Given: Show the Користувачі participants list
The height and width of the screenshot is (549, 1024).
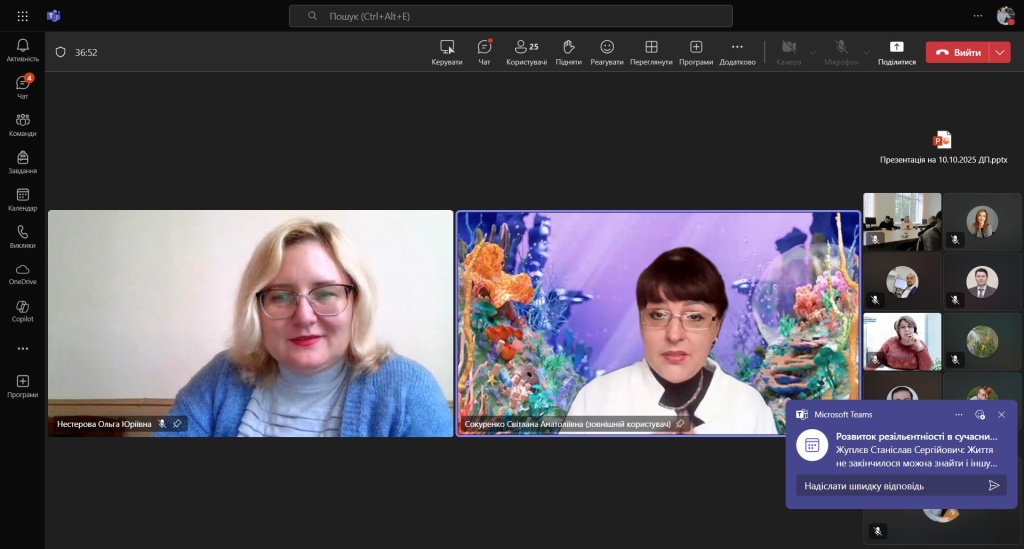Looking at the screenshot, I should tap(526, 52).
